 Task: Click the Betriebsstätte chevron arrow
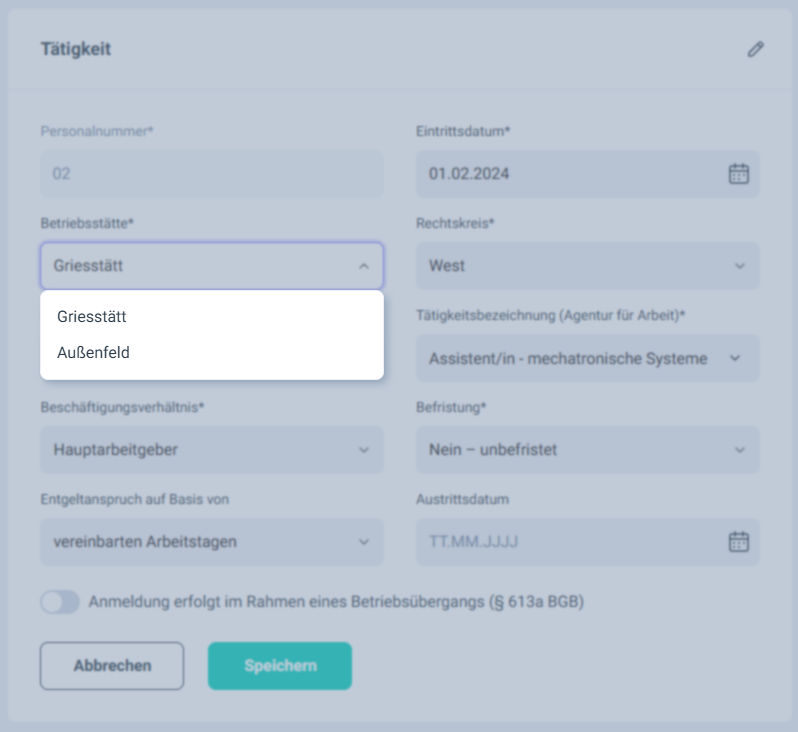364,266
